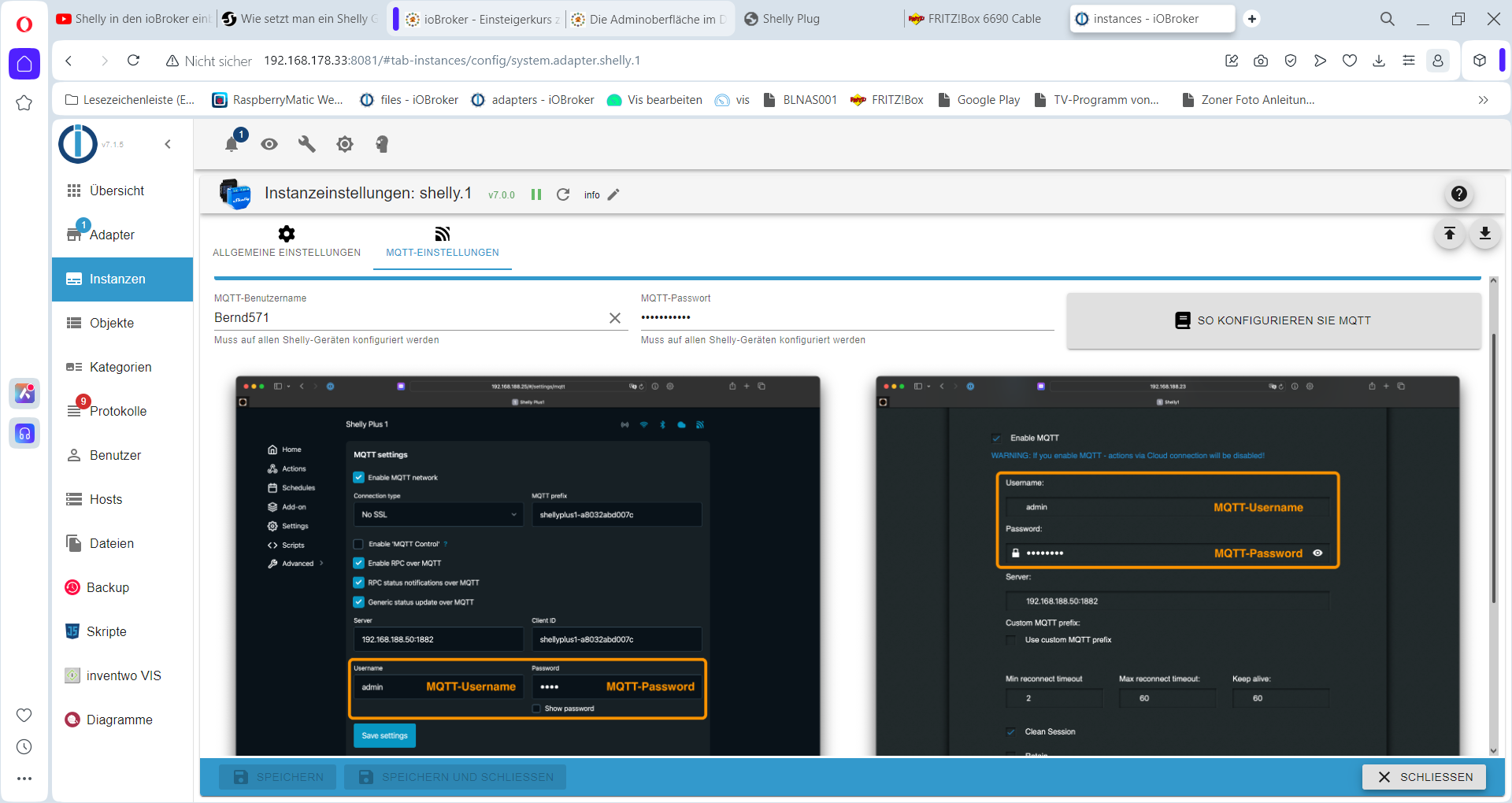Restart the shelly.1 instance
The image size is (1512, 803).
coord(563,194)
